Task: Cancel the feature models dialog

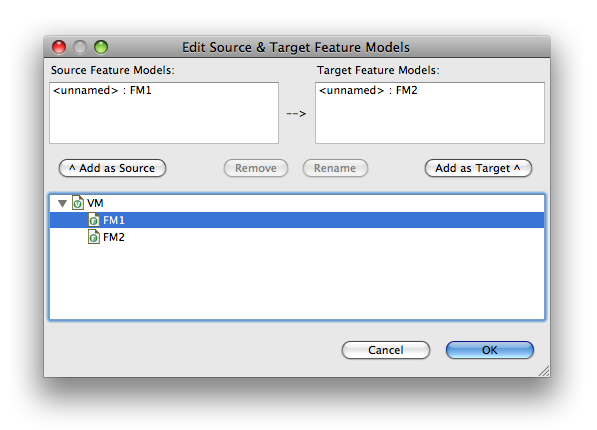Action: [x=386, y=350]
